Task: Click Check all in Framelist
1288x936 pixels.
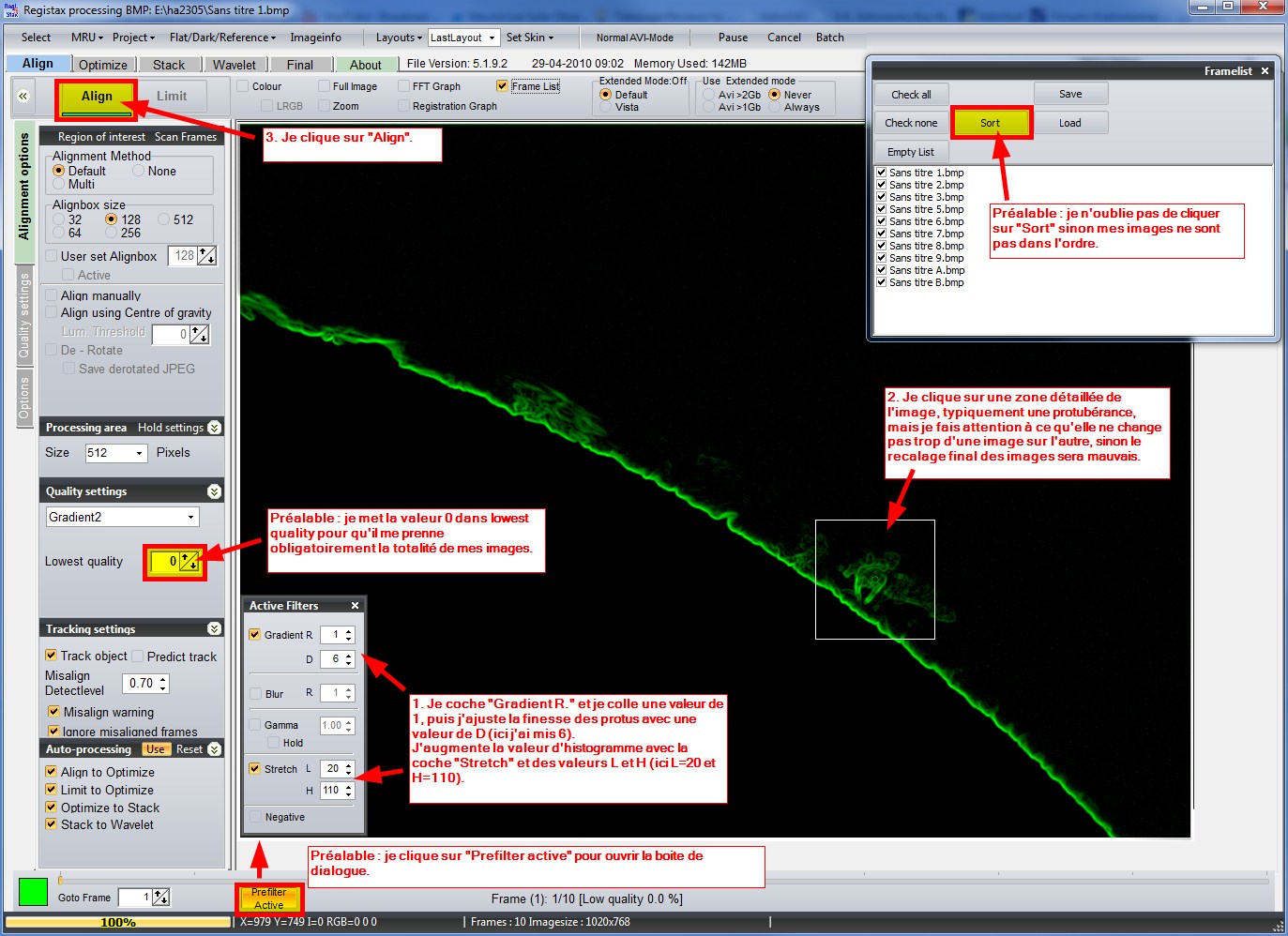Action: pos(912,95)
